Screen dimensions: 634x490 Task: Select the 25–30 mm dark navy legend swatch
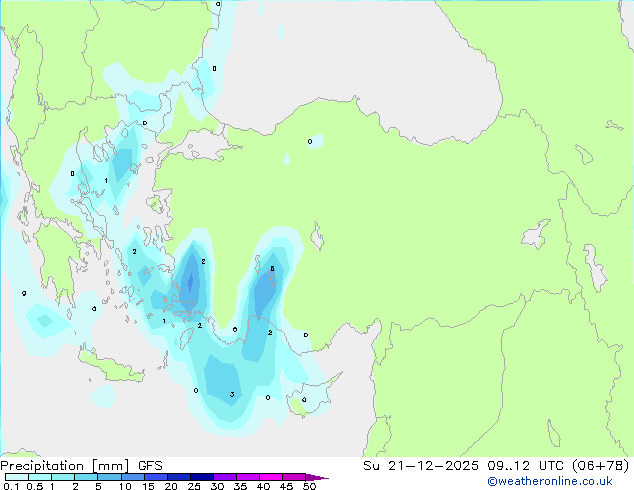202,477
